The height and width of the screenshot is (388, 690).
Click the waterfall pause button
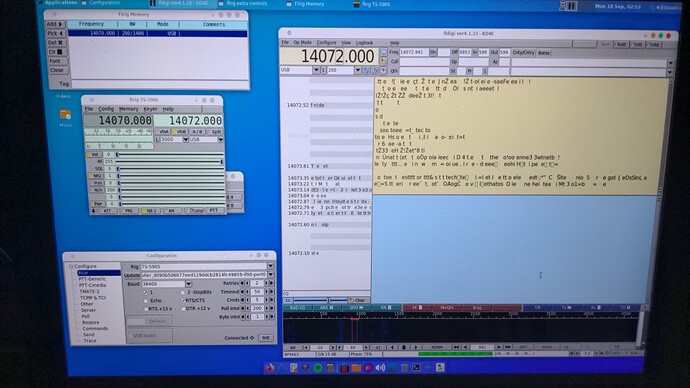coord(404,347)
